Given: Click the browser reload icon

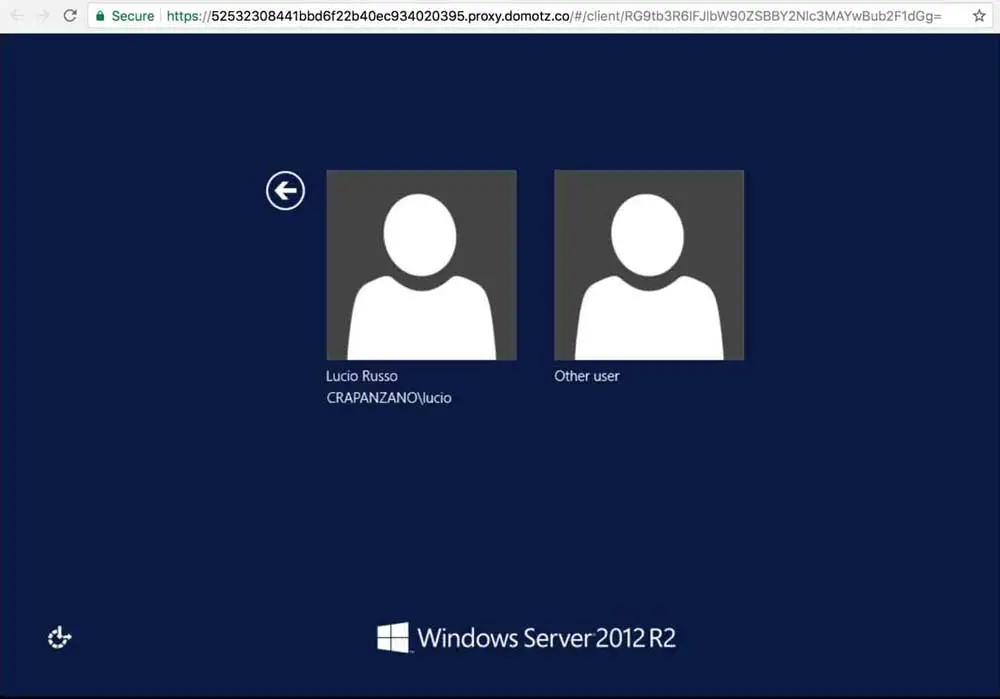Looking at the screenshot, I should pos(69,16).
